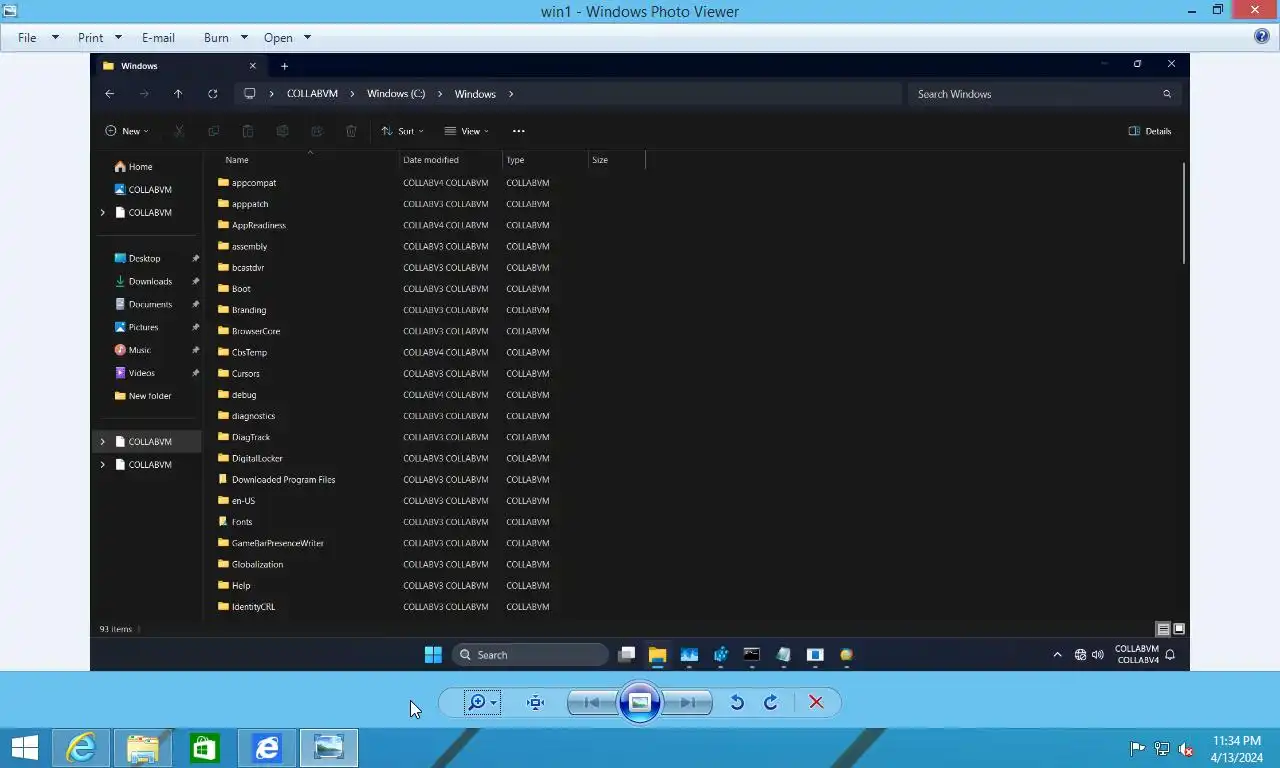Add a new tab with plus icon
Image resolution: width=1280 pixels, height=768 pixels.
[284, 66]
